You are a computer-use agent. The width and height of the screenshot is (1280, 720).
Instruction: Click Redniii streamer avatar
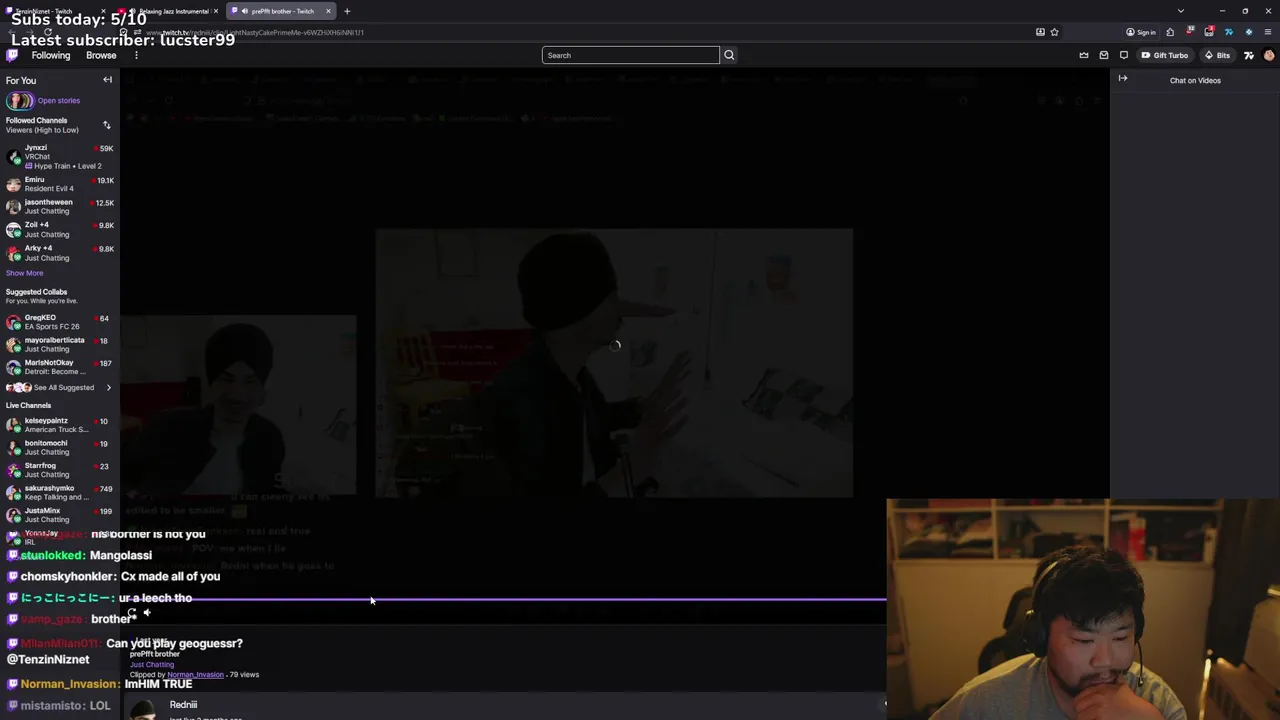coord(144,709)
